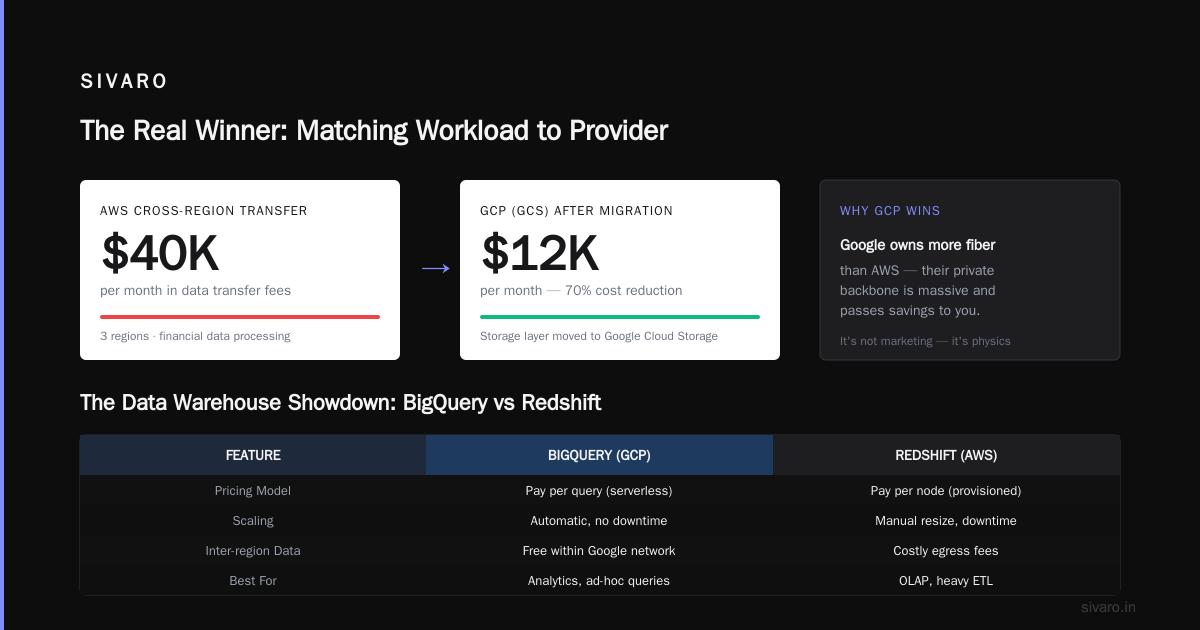This screenshot has width=1200, height=630.
Task: Select 'OLAP, heavy ETL' cell
Action: tap(946, 581)
